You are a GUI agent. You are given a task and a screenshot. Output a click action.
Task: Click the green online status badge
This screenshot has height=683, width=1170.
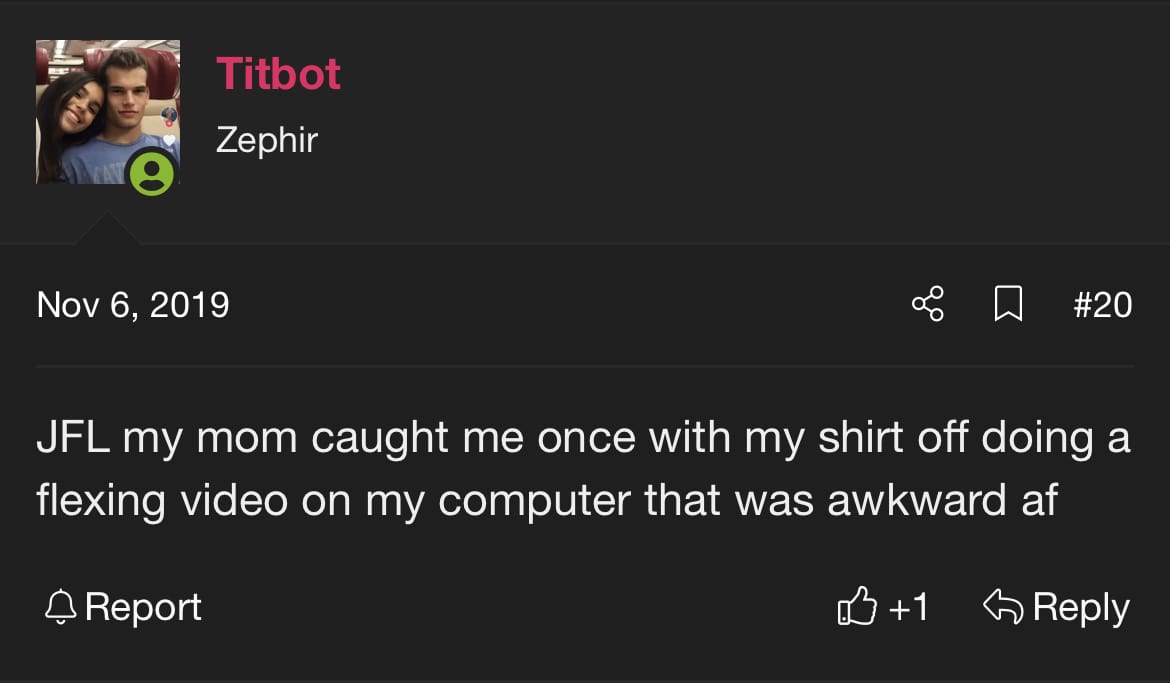(x=152, y=175)
